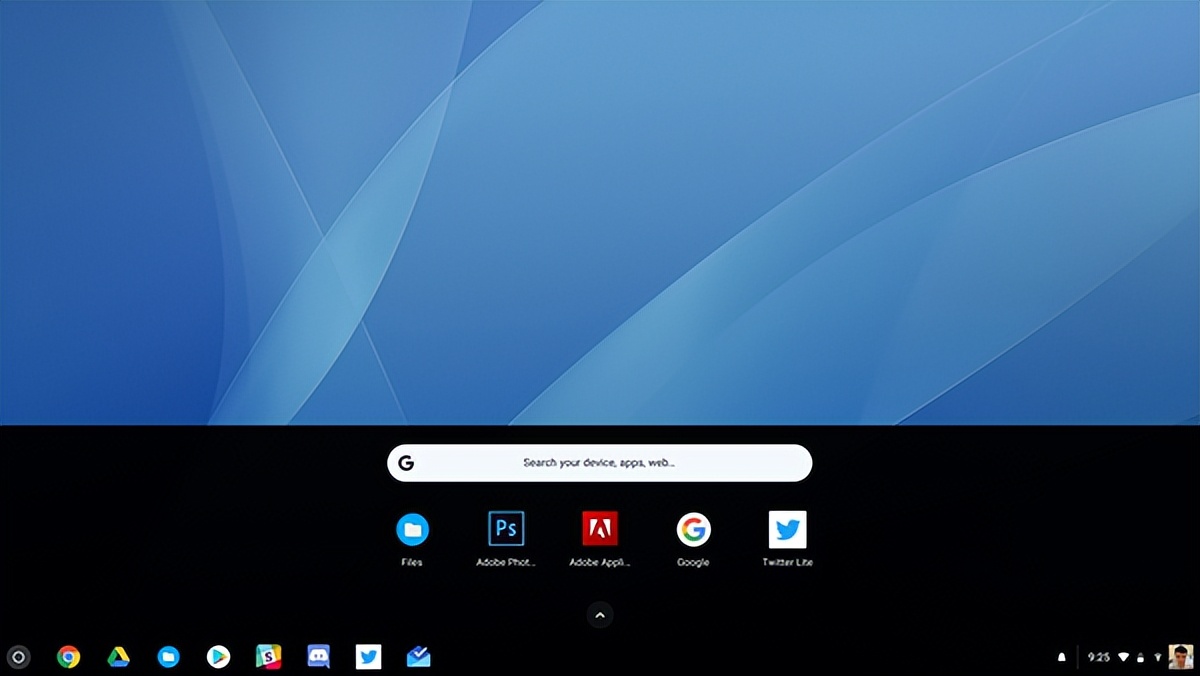Open the account menu via the profile picture
Screen dimensions: 1200x676
pos(1180,657)
